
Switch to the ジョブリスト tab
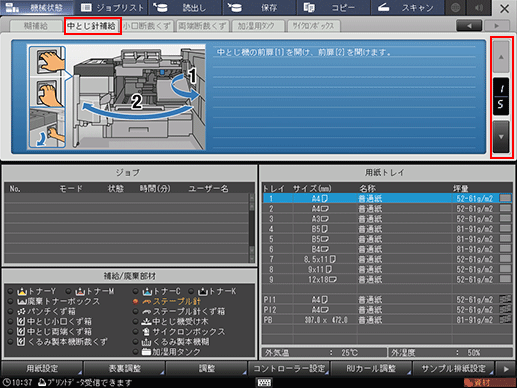coord(111,8)
